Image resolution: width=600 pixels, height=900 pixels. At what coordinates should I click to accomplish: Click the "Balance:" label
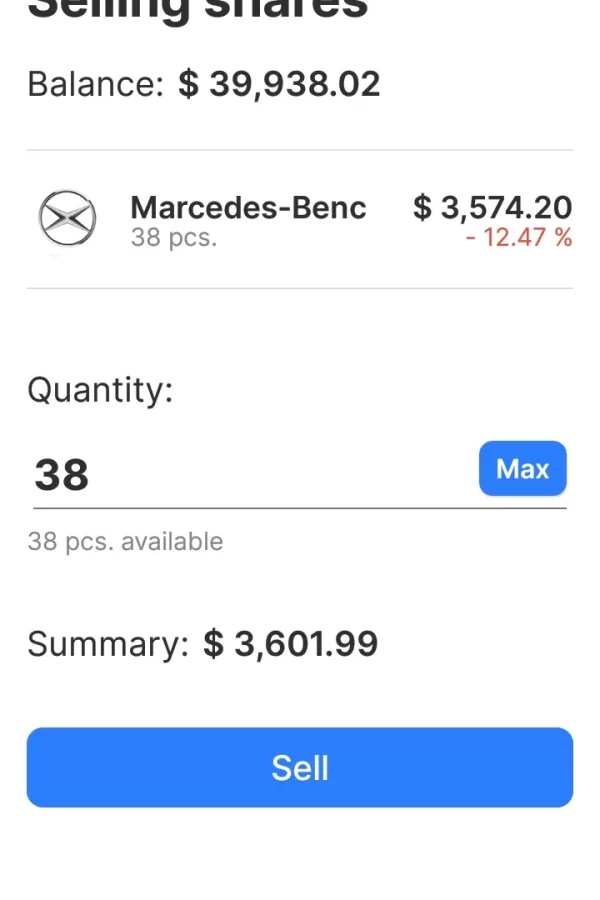coord(95,84)
